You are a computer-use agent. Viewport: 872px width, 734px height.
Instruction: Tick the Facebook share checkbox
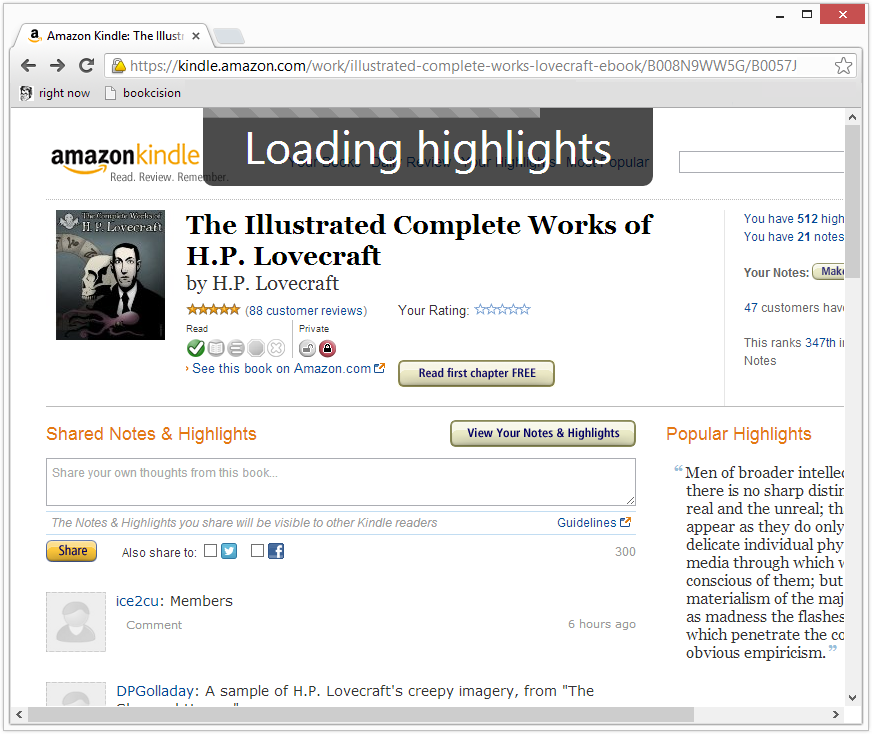coord(257,550)
